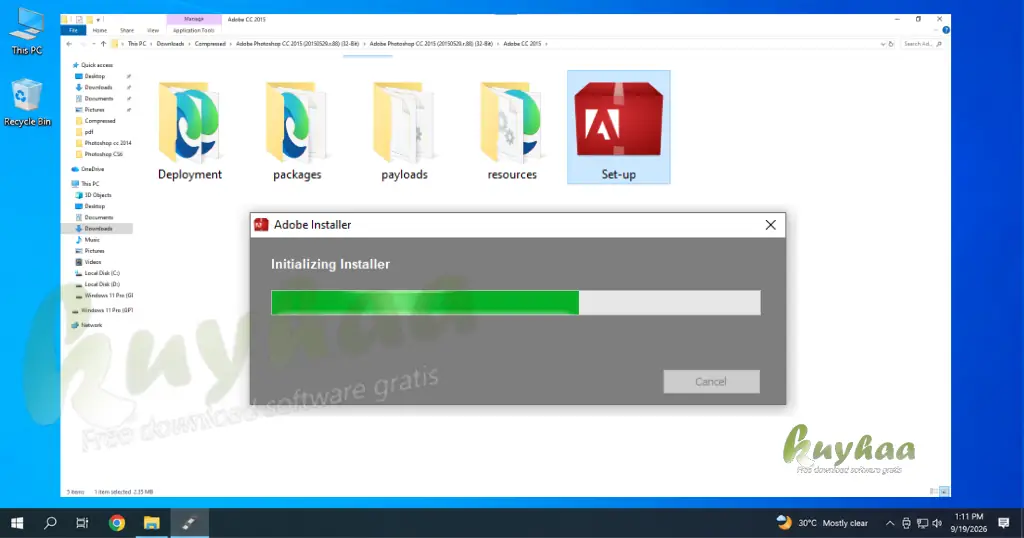Open the Windows Start menu
Viewport: 1024px width, 538px height.
click(17, 523)
